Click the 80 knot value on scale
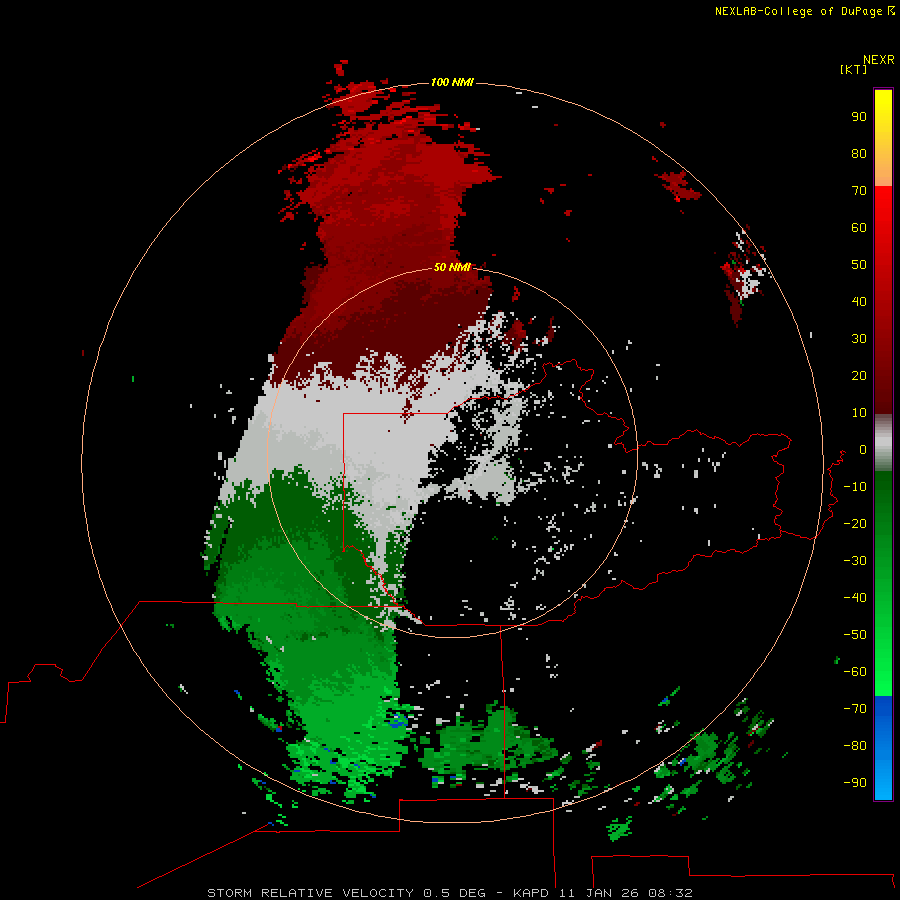 coord(859,153)
